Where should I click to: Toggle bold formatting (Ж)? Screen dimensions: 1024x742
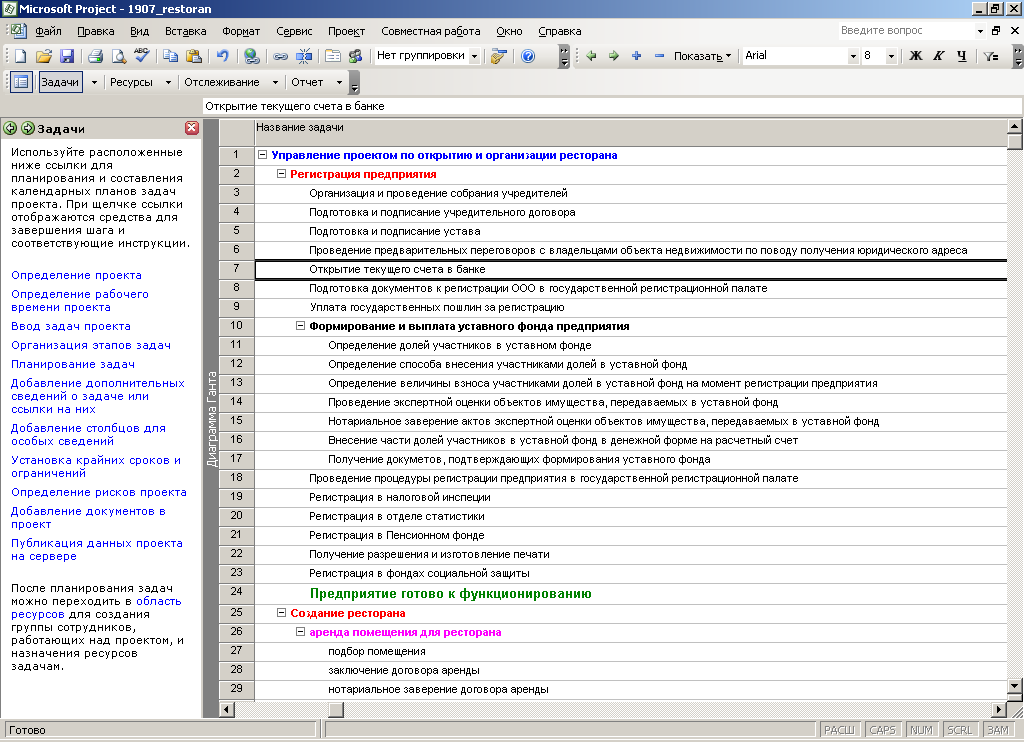click(915, 56)
